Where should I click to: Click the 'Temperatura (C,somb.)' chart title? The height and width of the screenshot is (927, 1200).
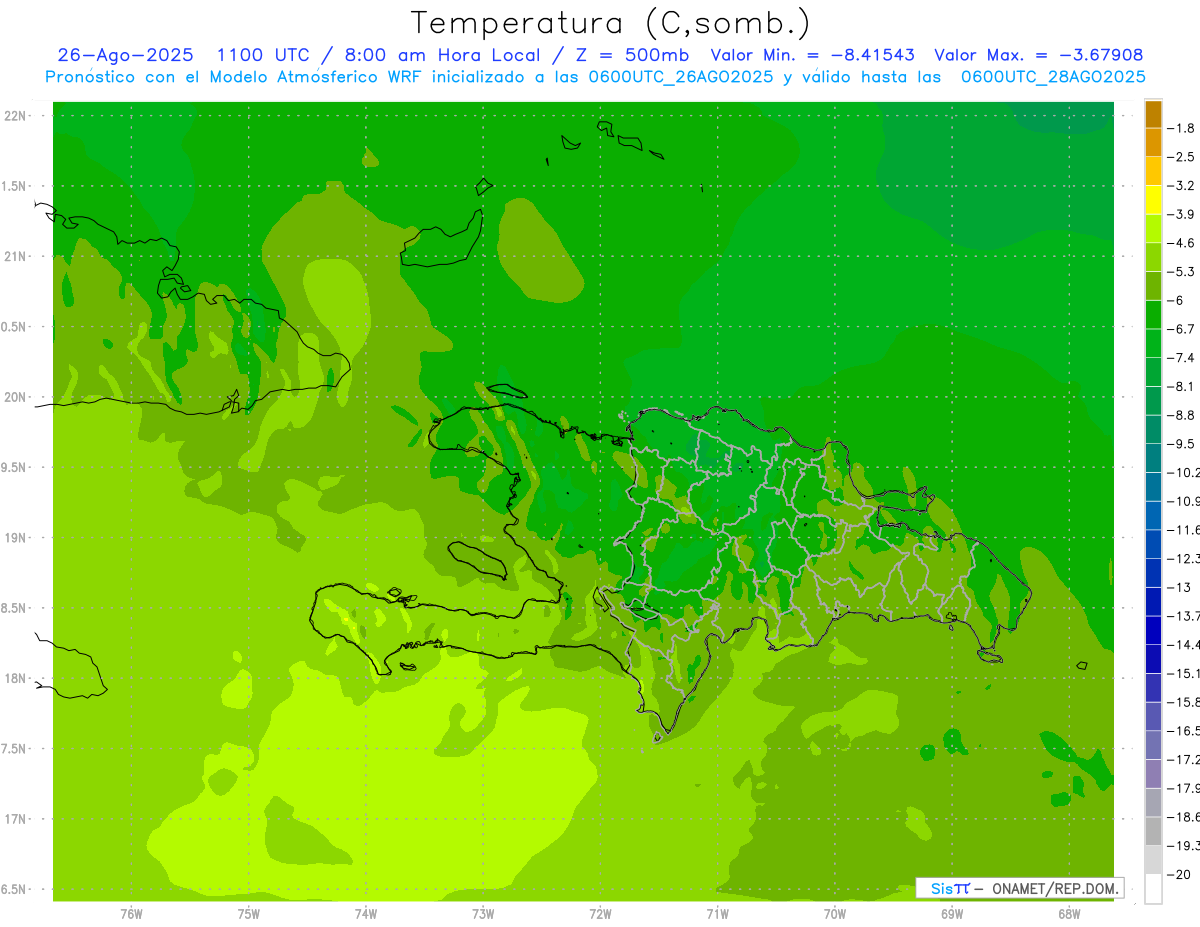pyautogui.click(x=610, y=22)
